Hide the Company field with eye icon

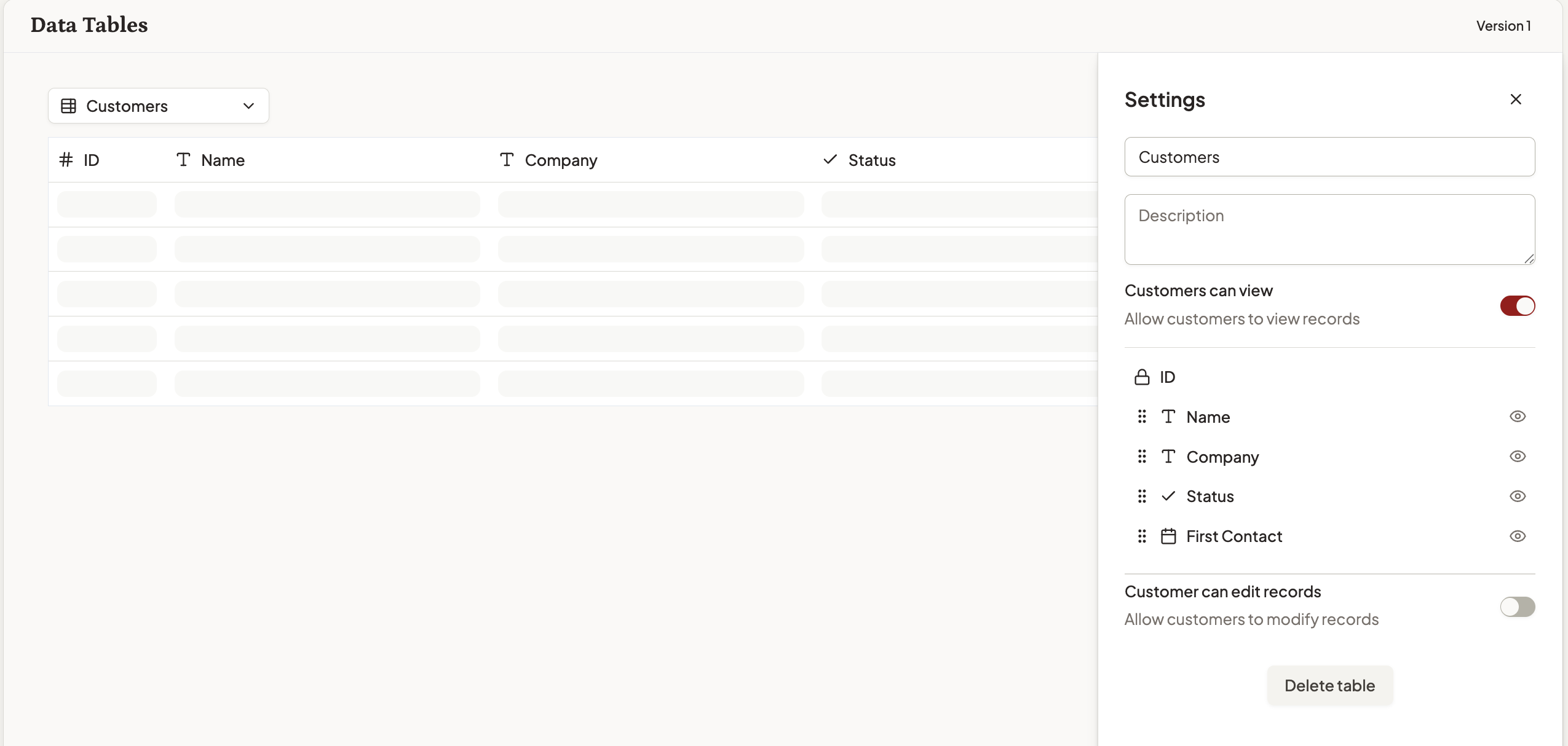[x=1517, y=457]
